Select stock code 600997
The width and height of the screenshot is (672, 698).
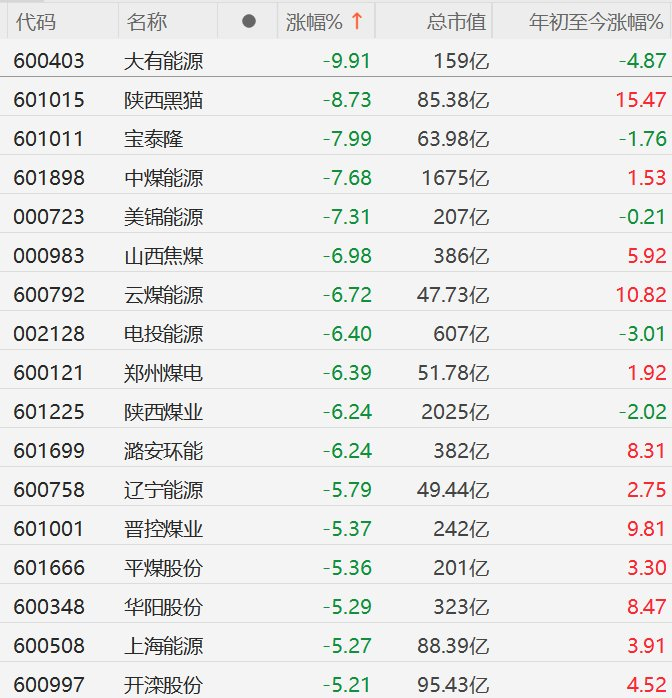pyautogui.click(x=49, y=685)
